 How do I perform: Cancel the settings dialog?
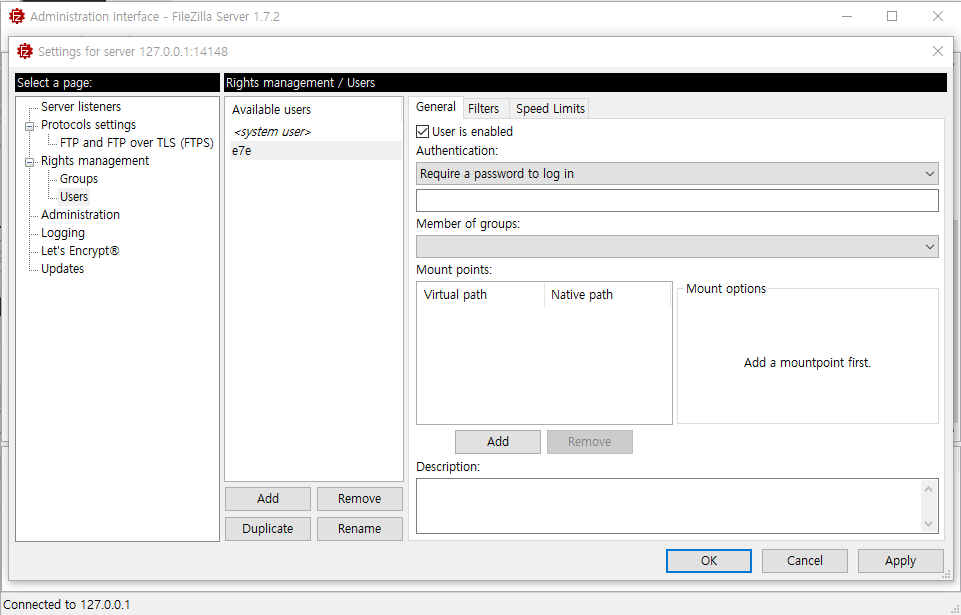pyautogui.click(x=805, y=561)
